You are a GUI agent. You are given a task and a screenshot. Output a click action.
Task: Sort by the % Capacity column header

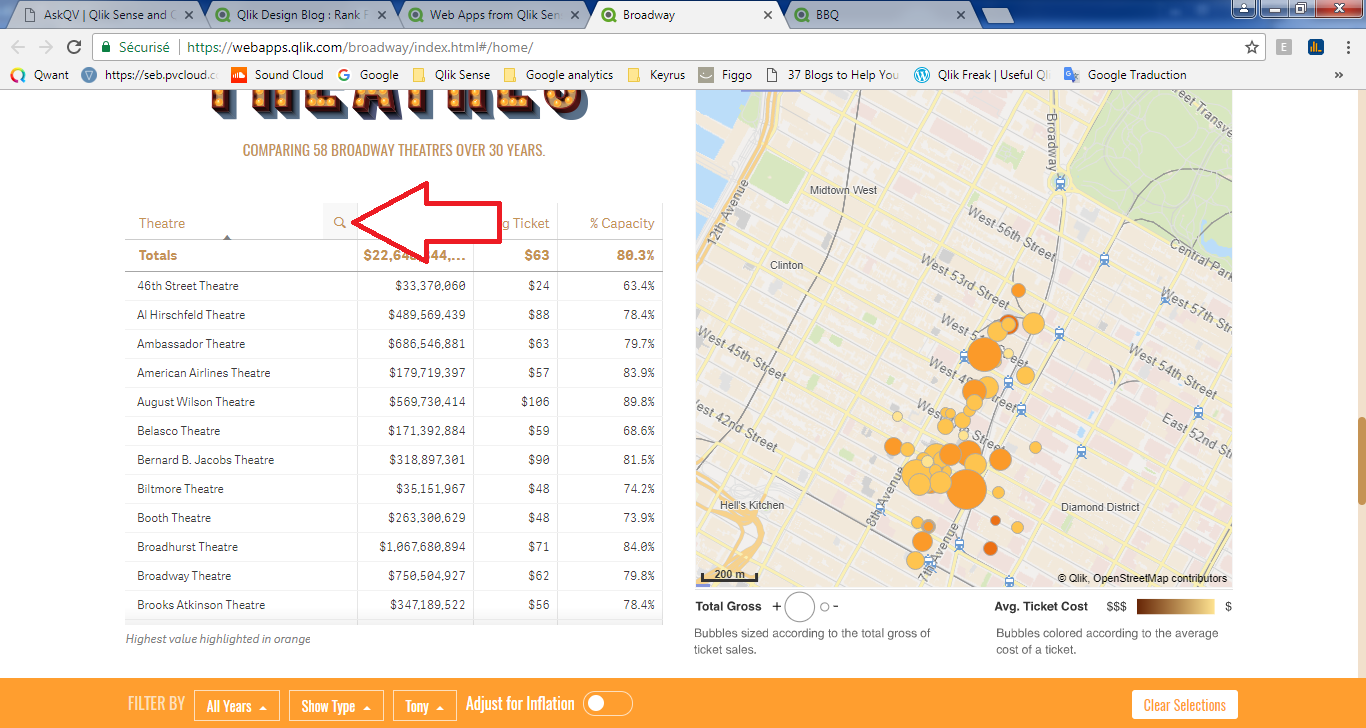pos(621,223)
